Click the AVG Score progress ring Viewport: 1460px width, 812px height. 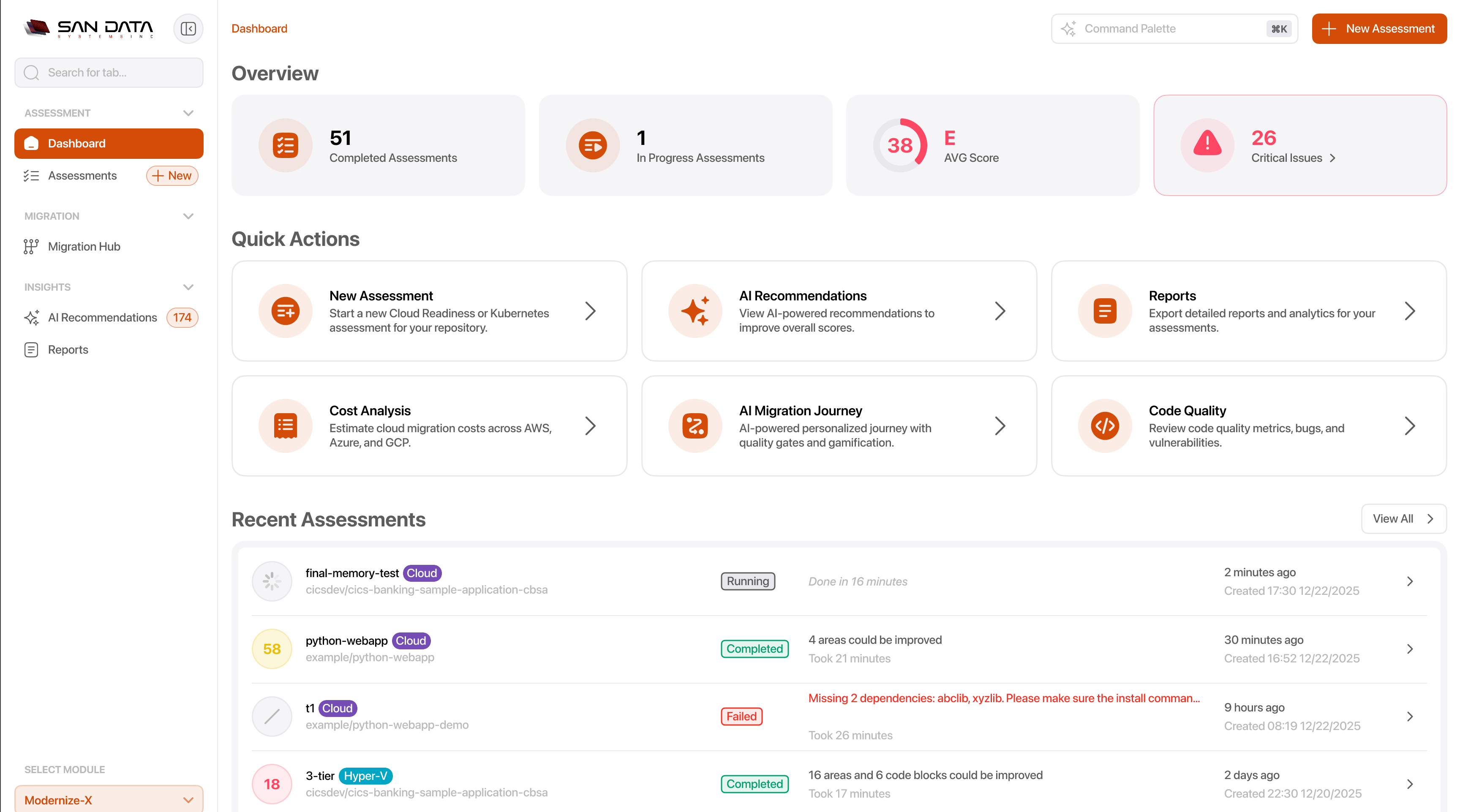pyautogui.click(x=901, y=145)
